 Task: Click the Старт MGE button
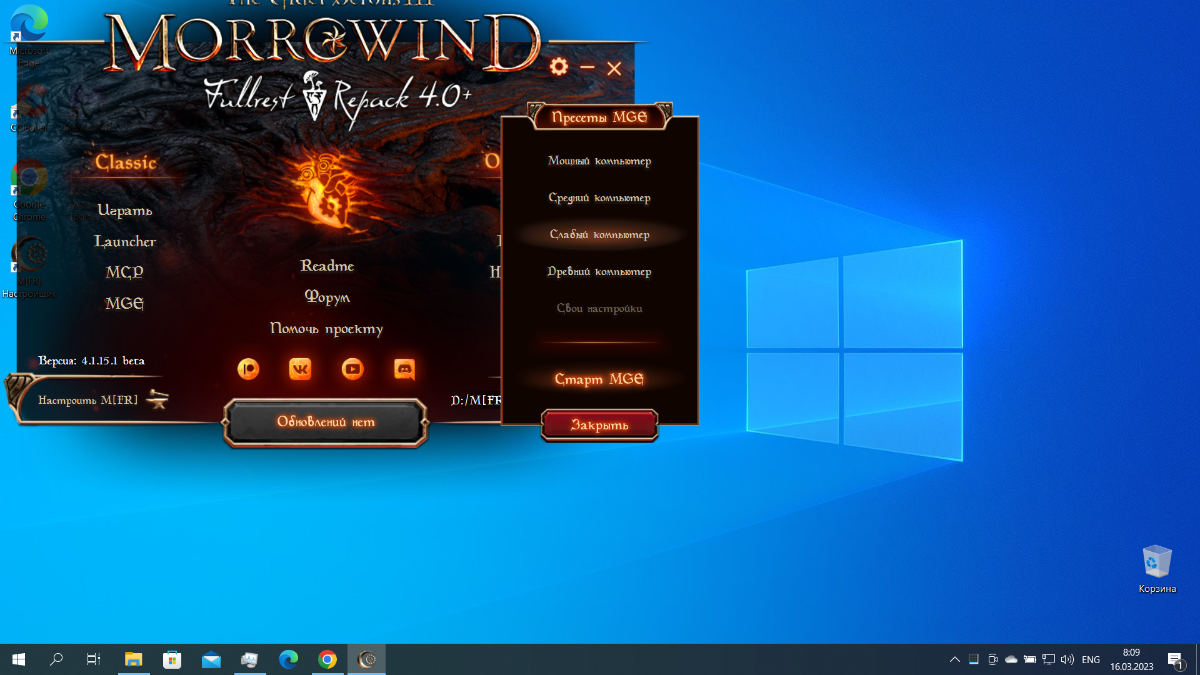(x=600, y=379)
